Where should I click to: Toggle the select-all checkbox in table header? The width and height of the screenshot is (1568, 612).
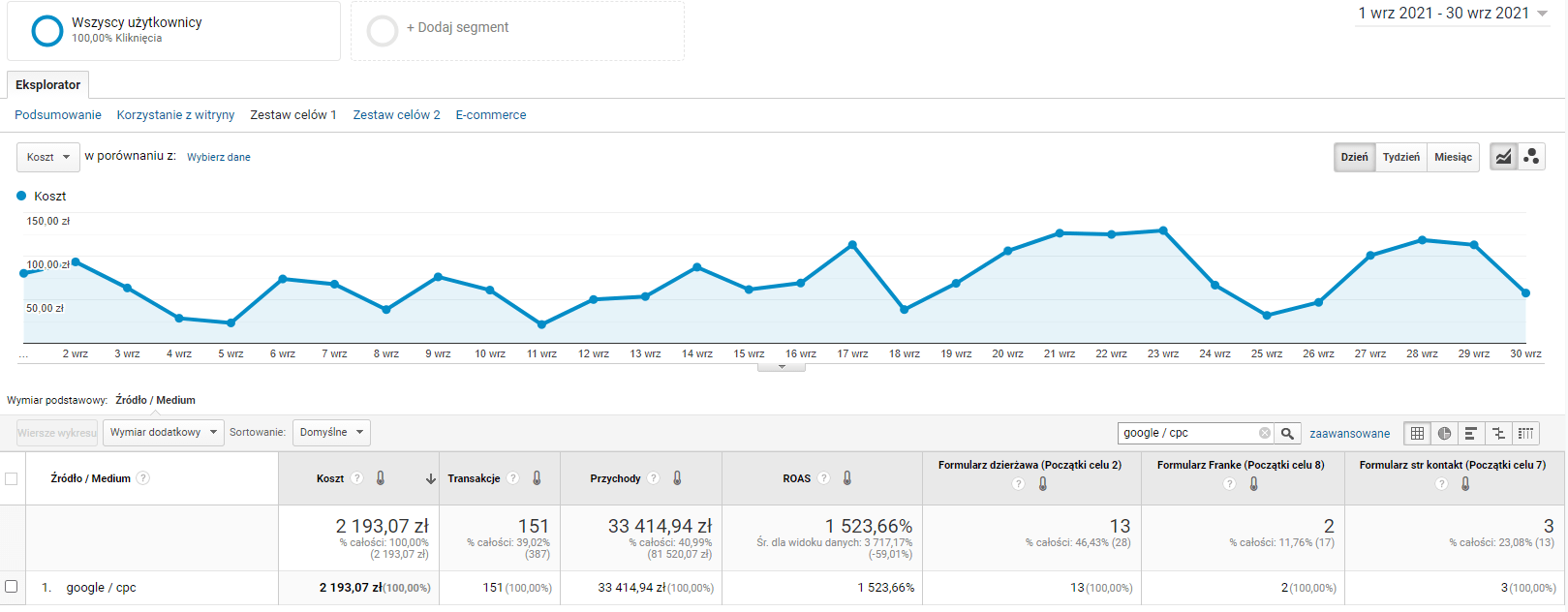[12, 478]
